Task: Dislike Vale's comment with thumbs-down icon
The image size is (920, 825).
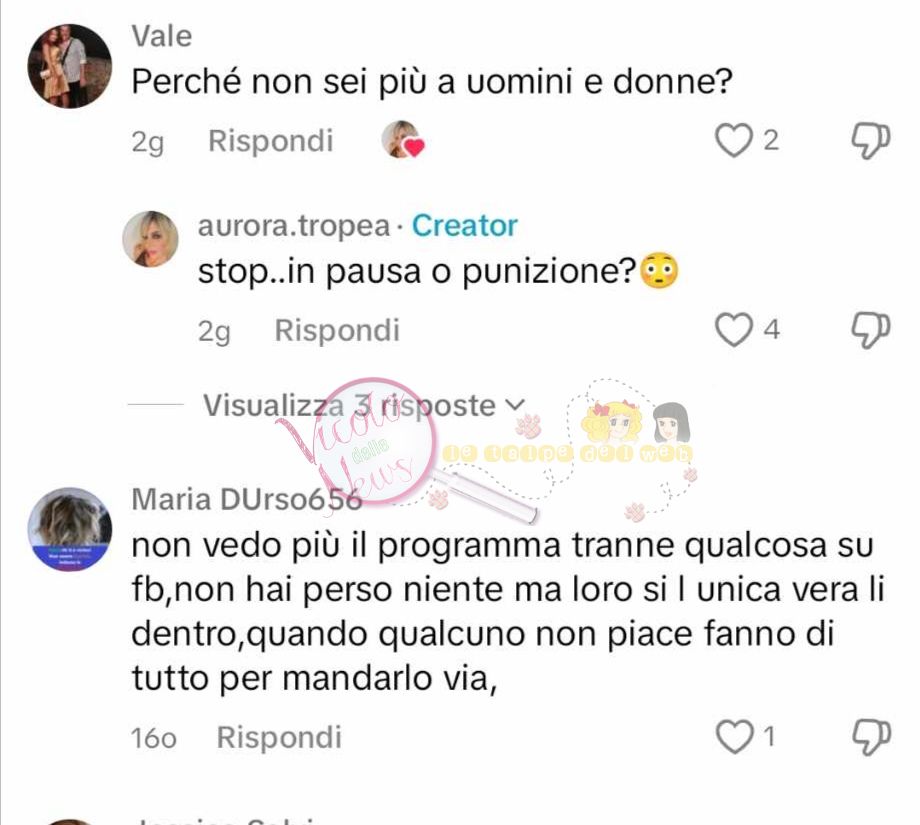Action: [871, 140]
